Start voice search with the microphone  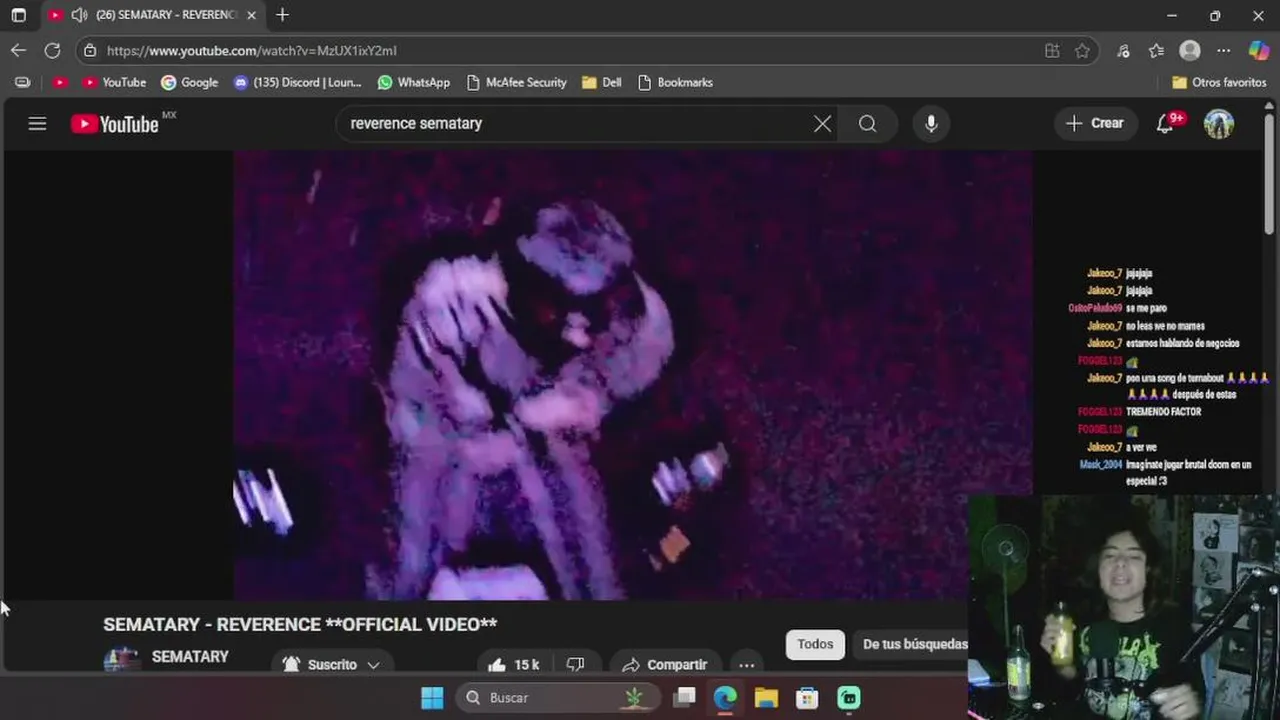931,124
